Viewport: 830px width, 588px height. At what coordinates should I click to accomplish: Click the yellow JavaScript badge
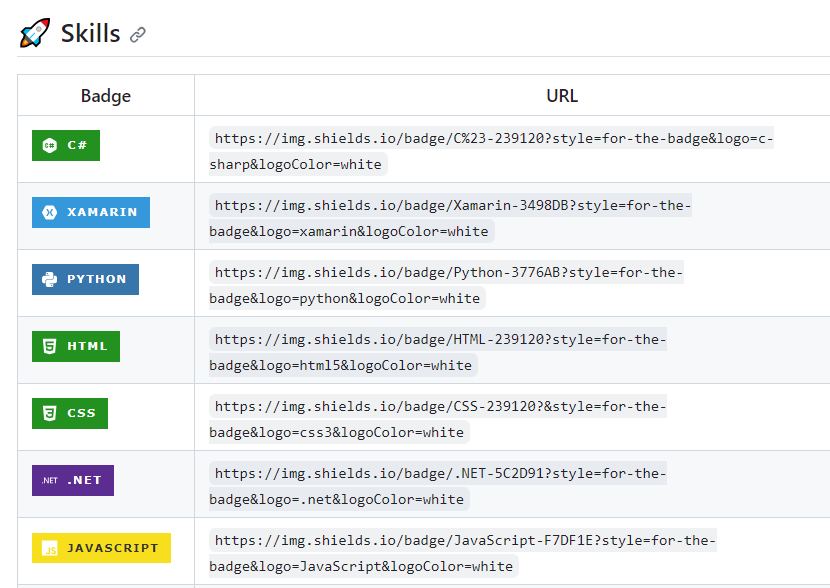point(101,548)
